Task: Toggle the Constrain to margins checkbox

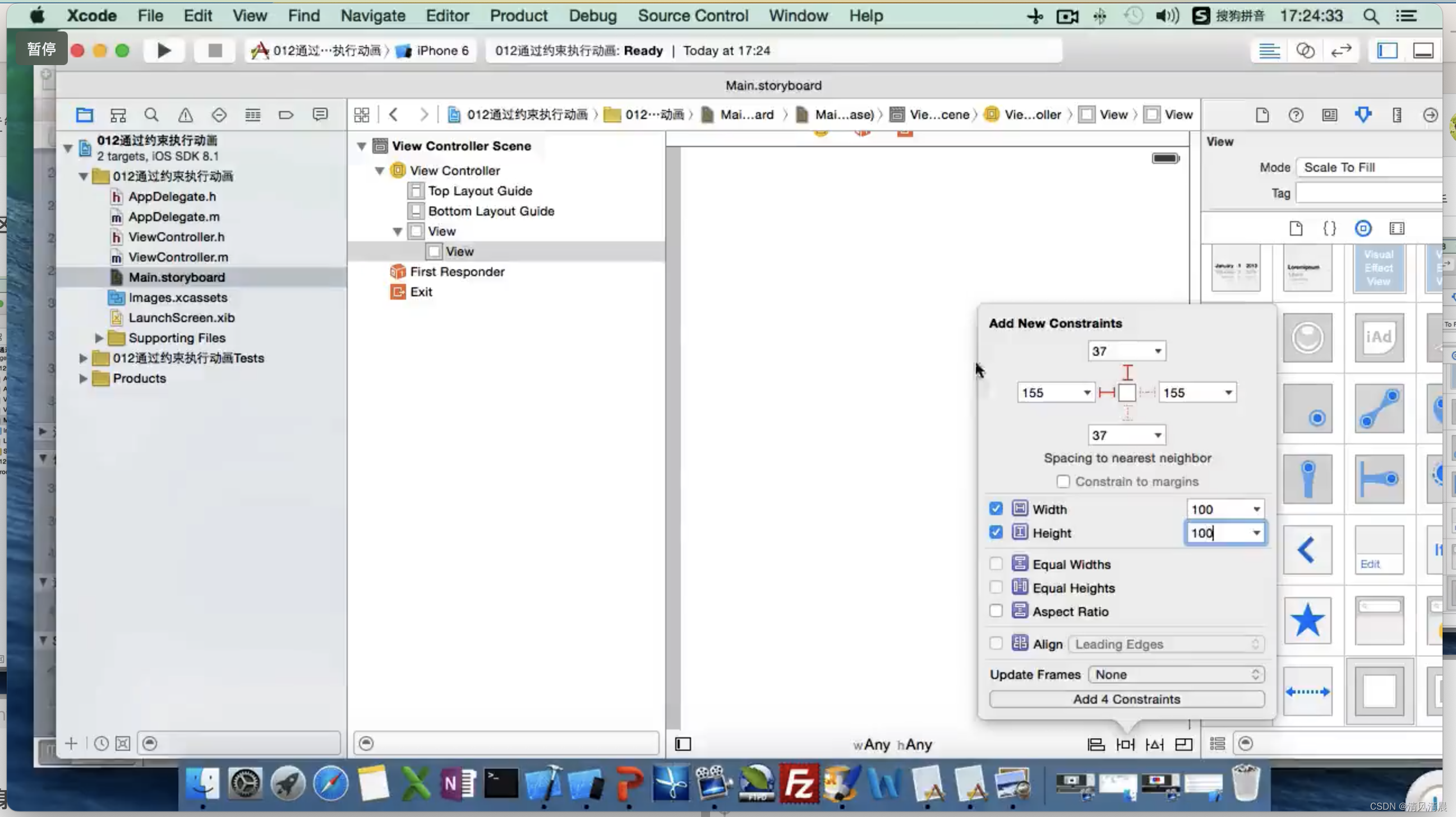Action: [1063, 481]
